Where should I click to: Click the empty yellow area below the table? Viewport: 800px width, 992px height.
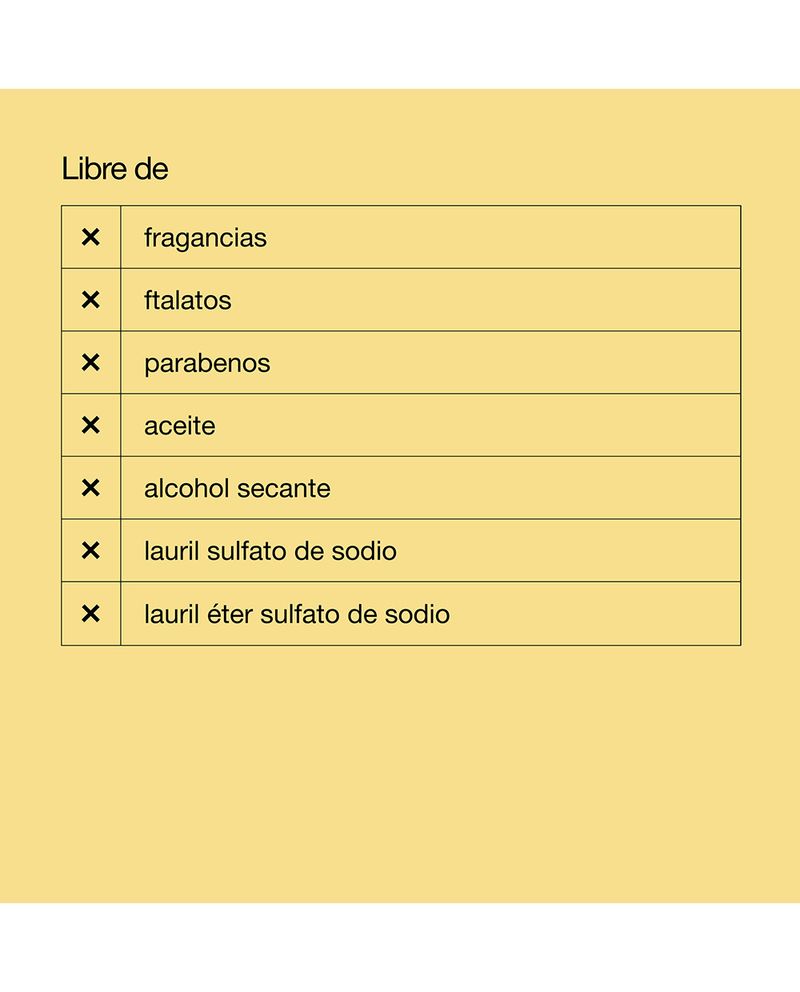click(400, 770)
